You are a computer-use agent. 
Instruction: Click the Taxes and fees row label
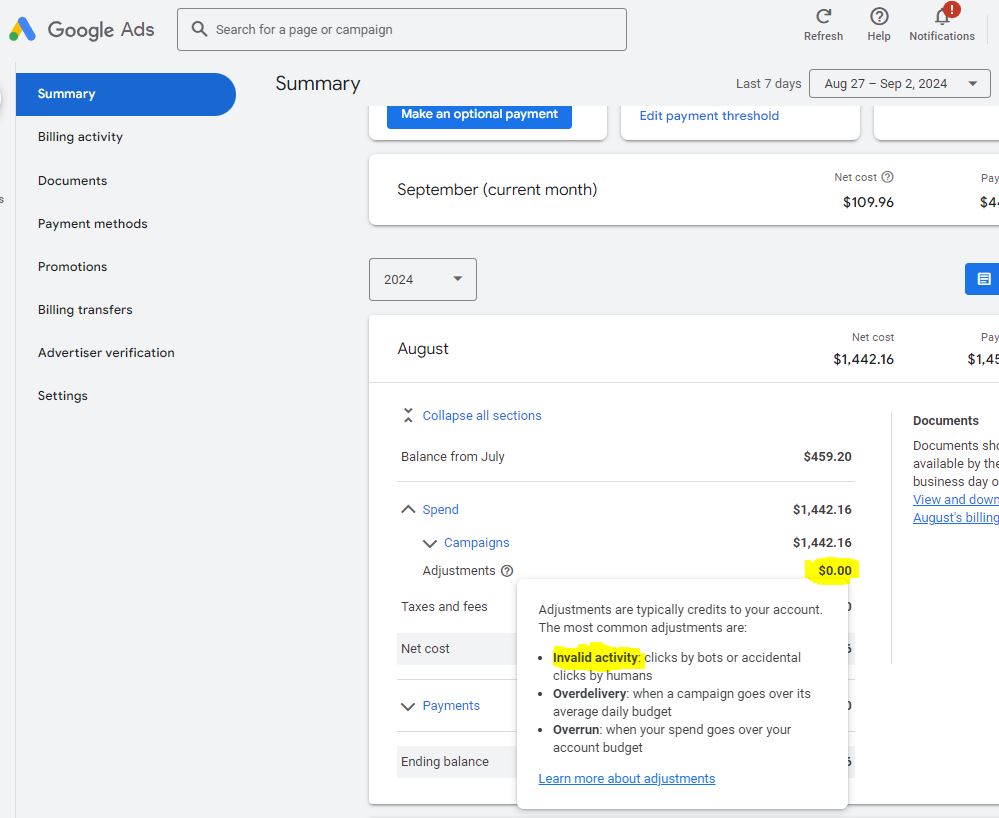tap(444, 606)
